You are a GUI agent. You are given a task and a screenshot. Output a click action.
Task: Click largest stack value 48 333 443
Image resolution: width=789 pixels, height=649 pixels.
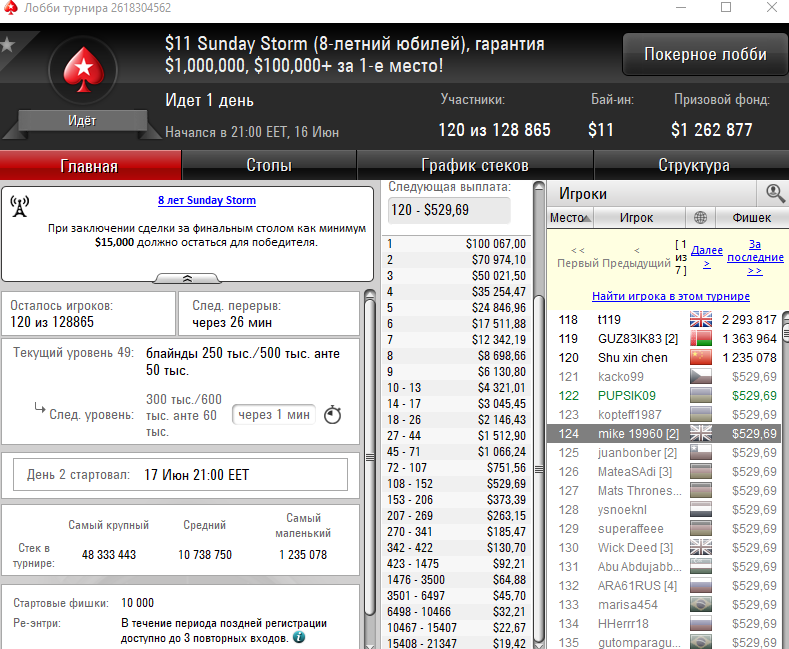click(109, 555)
